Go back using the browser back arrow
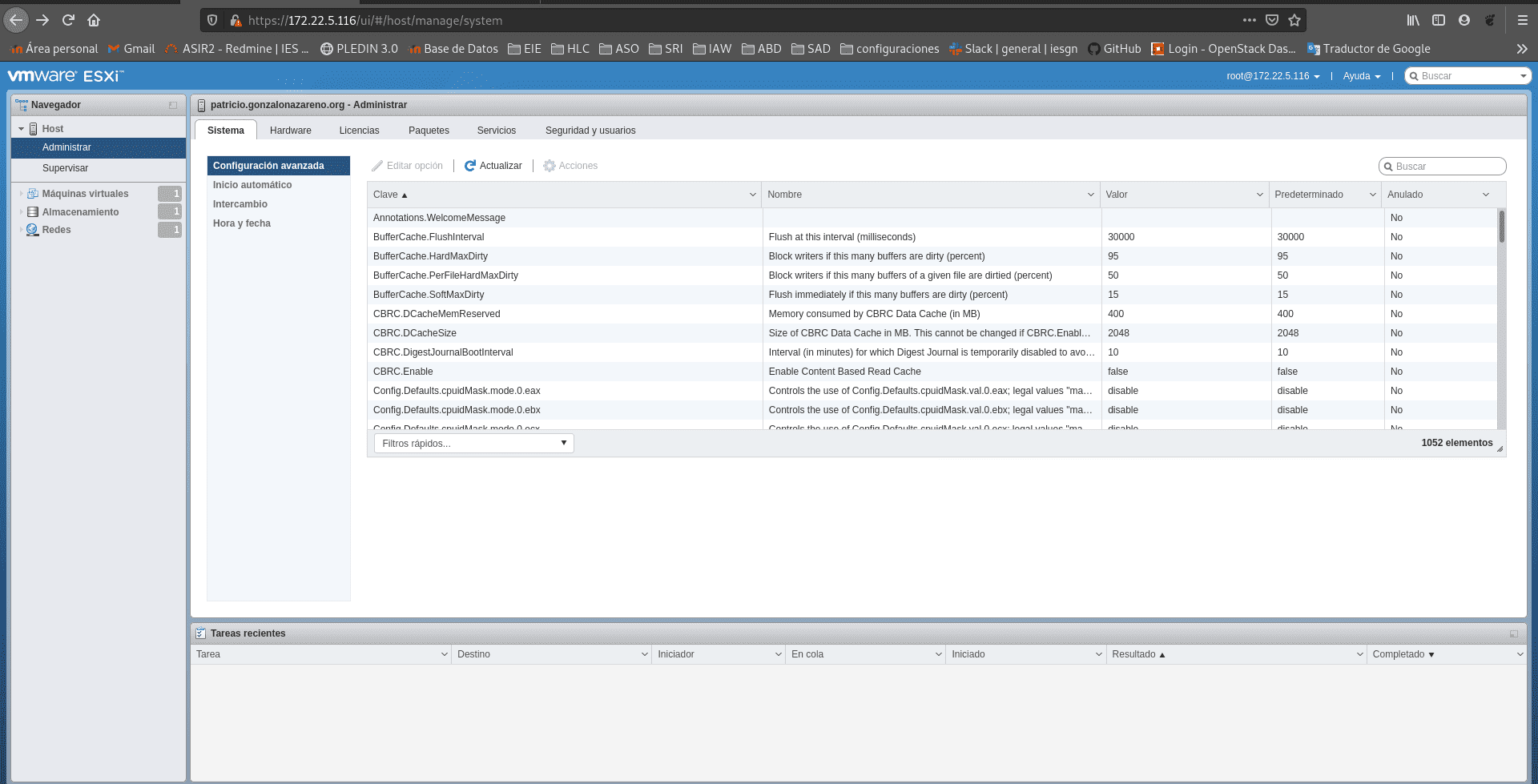Image resolution: width=1538 pixels, height=784 pixels. [16, 20]
